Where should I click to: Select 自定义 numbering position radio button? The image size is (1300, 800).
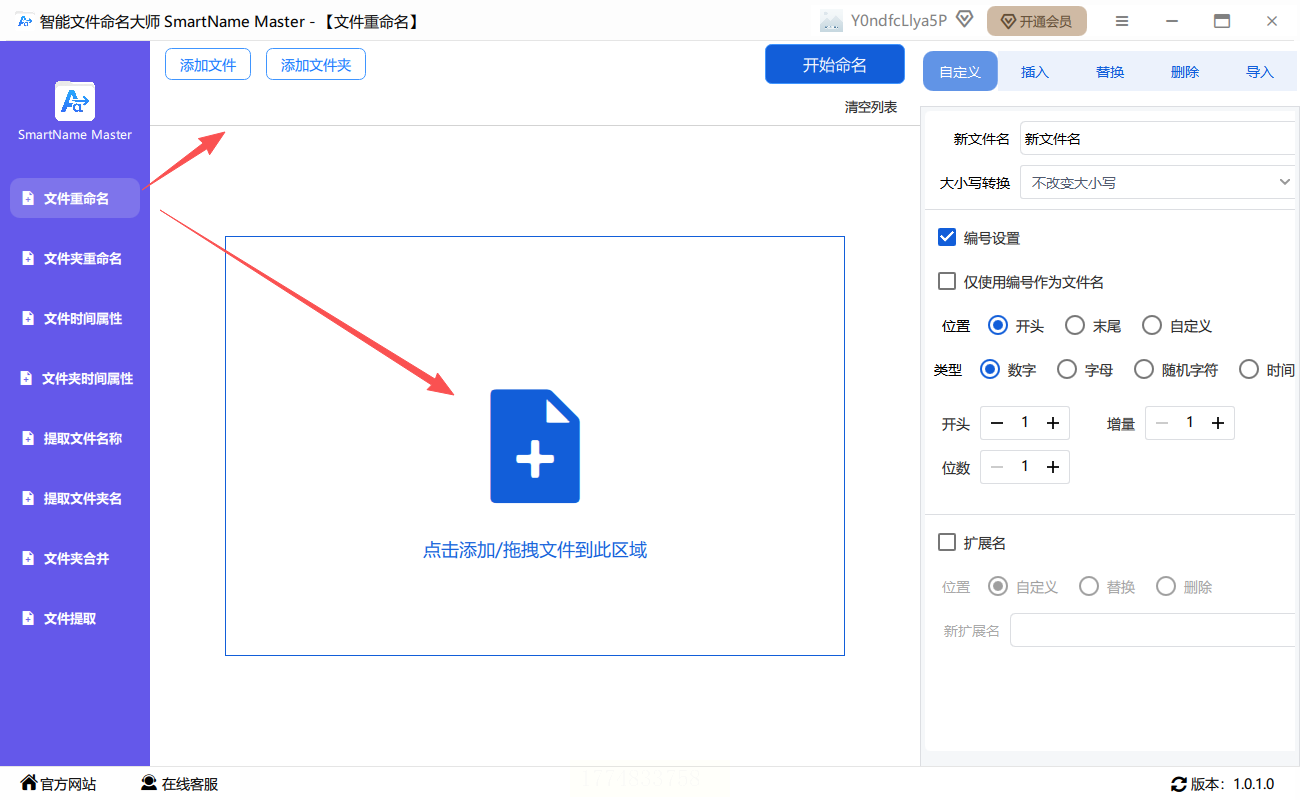[1152, 325]
